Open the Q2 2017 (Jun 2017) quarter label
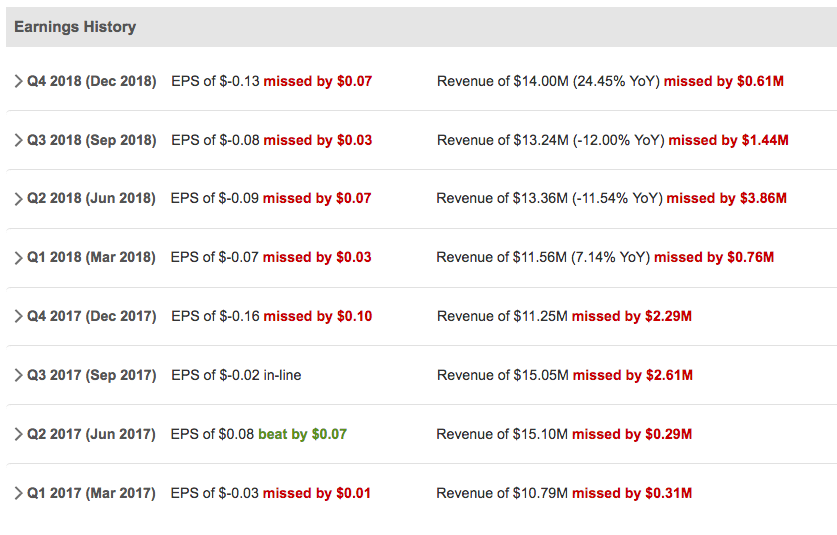The height and width of the screenshot is (535, 837). pyautogui.click(x=91, y=434)
